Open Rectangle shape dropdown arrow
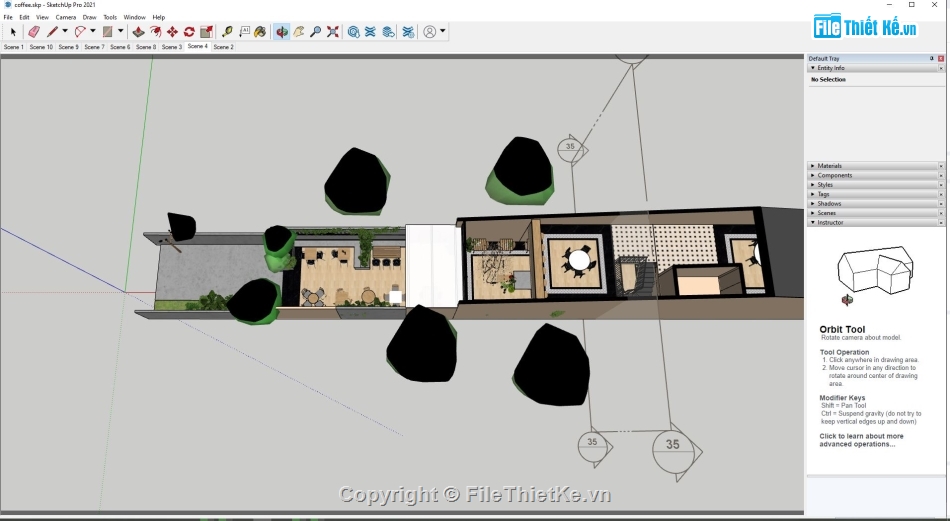This screenshot has height=521, width=950. (121, 31)
